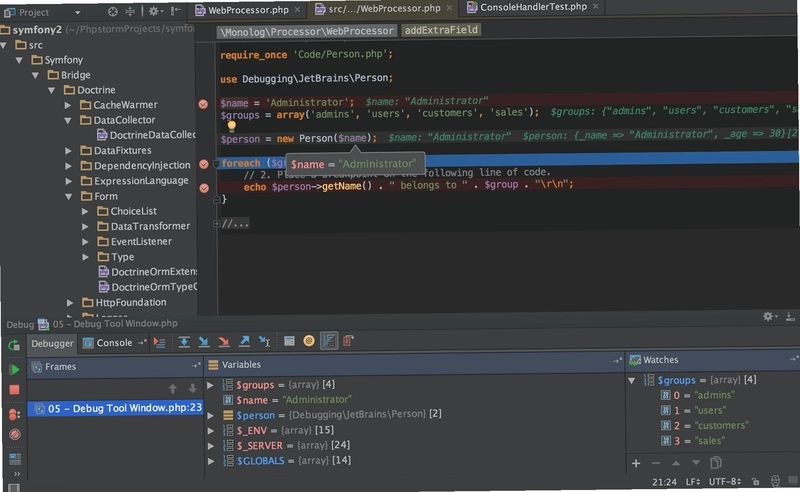Toggle read-only lock icon in status bar
Screen dimensions: 800x492
(x=756, y=481)
